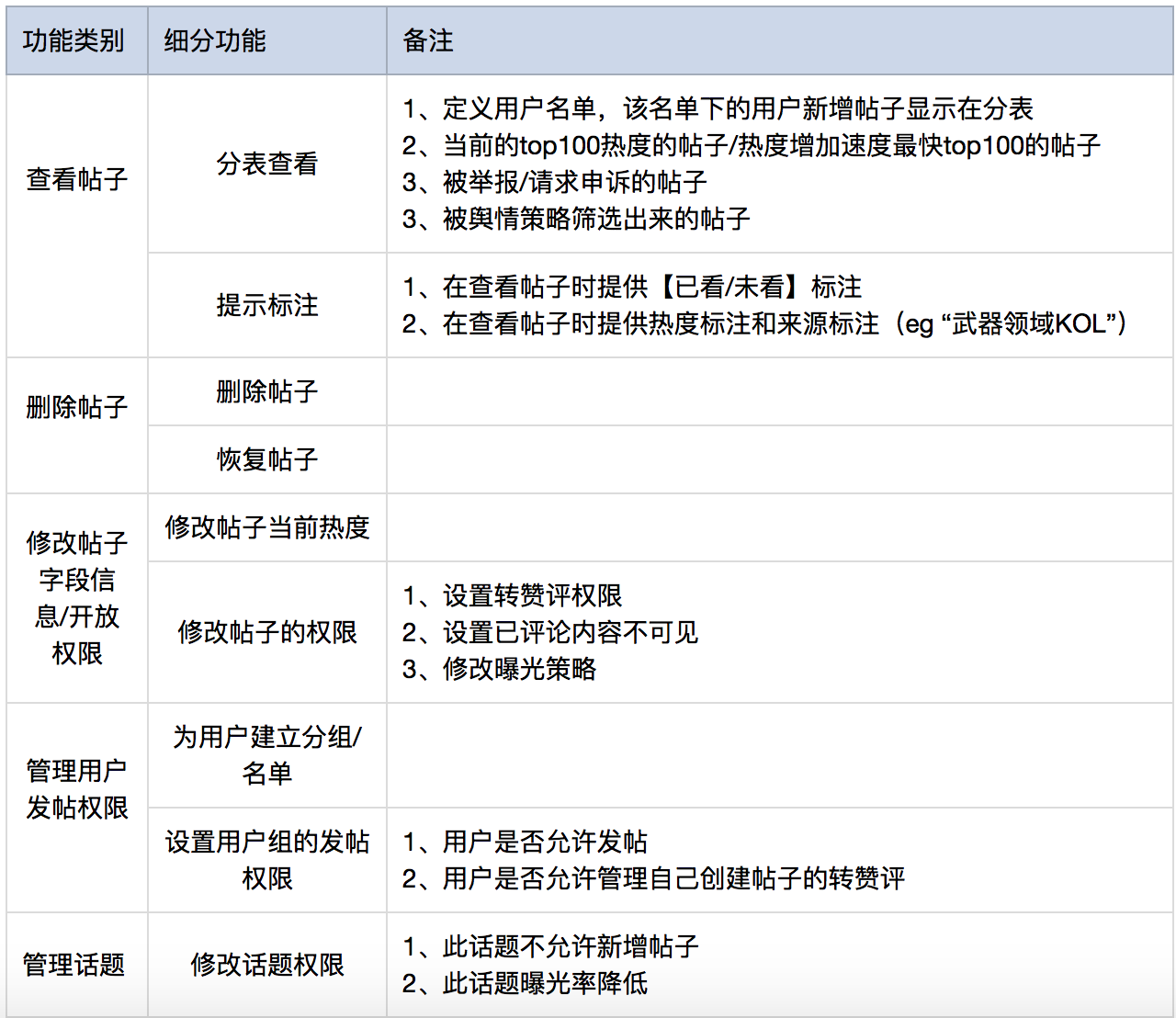Select the 分表查看 sub-function cell
1176x1018 pixels.
tap(267, 164)
